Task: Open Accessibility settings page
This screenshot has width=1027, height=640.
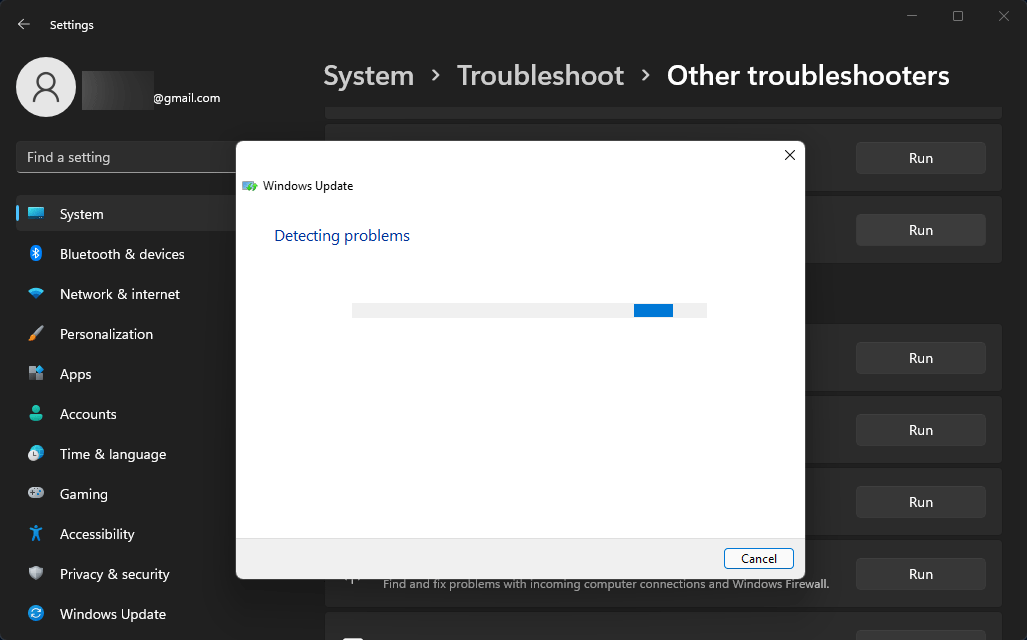Action: tap(97, 534)
